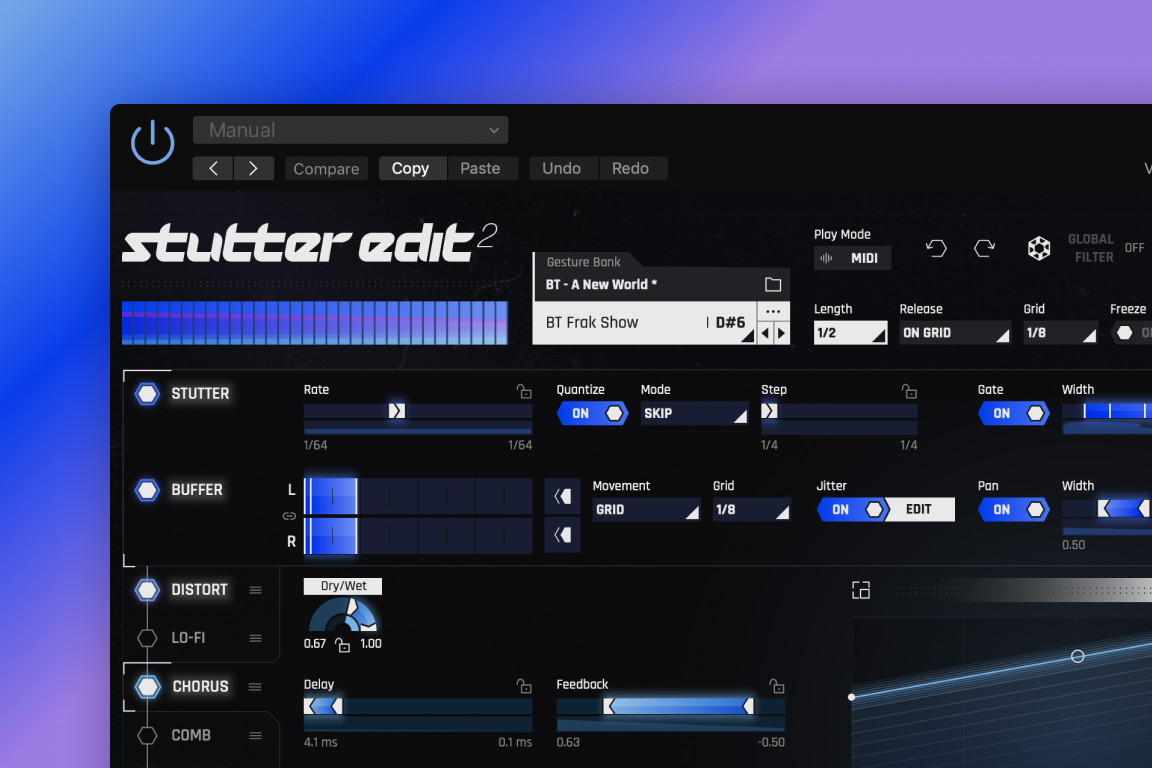Click the Chorus Delay range slider

pyautogui.click(x=323, y=706)
